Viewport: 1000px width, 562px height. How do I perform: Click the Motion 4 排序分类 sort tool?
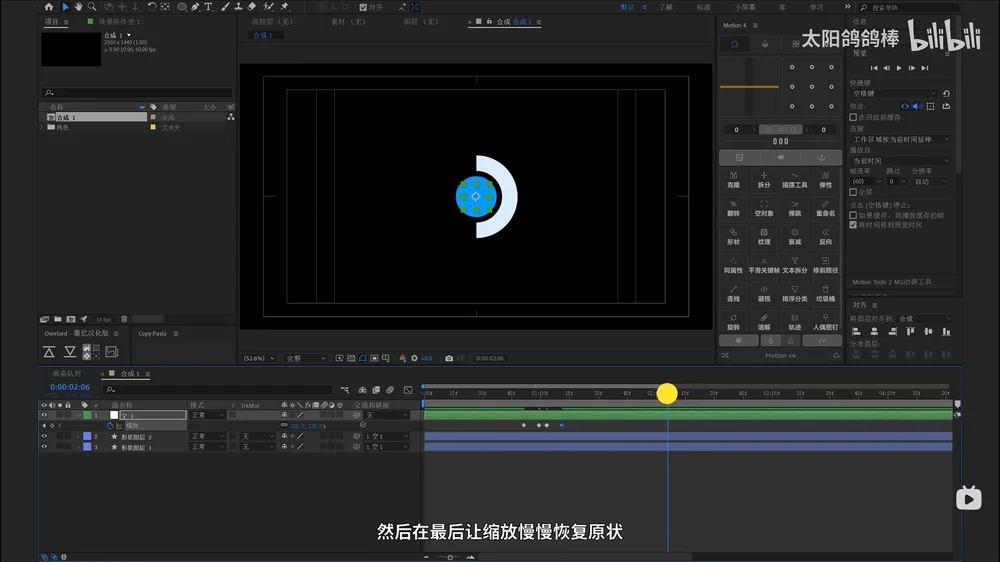click(x=795, y=293)
